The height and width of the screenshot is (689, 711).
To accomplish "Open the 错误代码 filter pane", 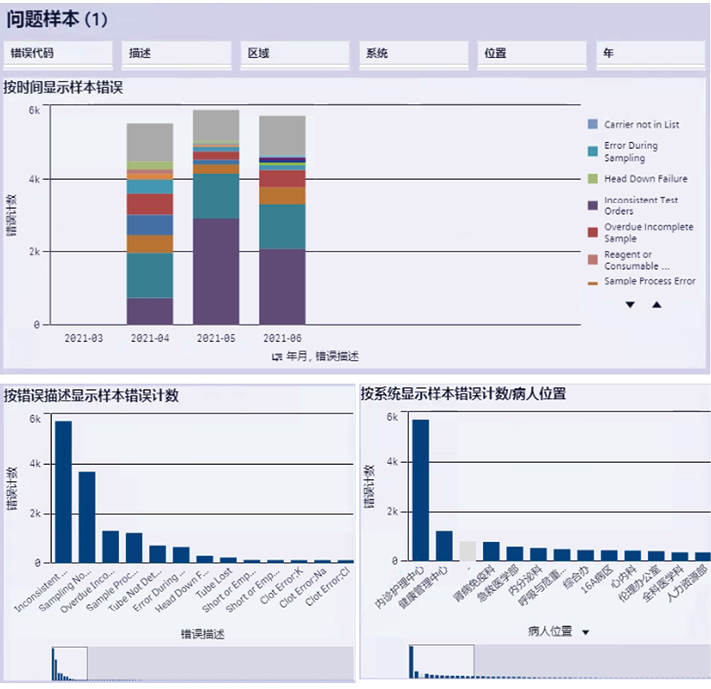I will pyautogui.click(x=57, y=53).
